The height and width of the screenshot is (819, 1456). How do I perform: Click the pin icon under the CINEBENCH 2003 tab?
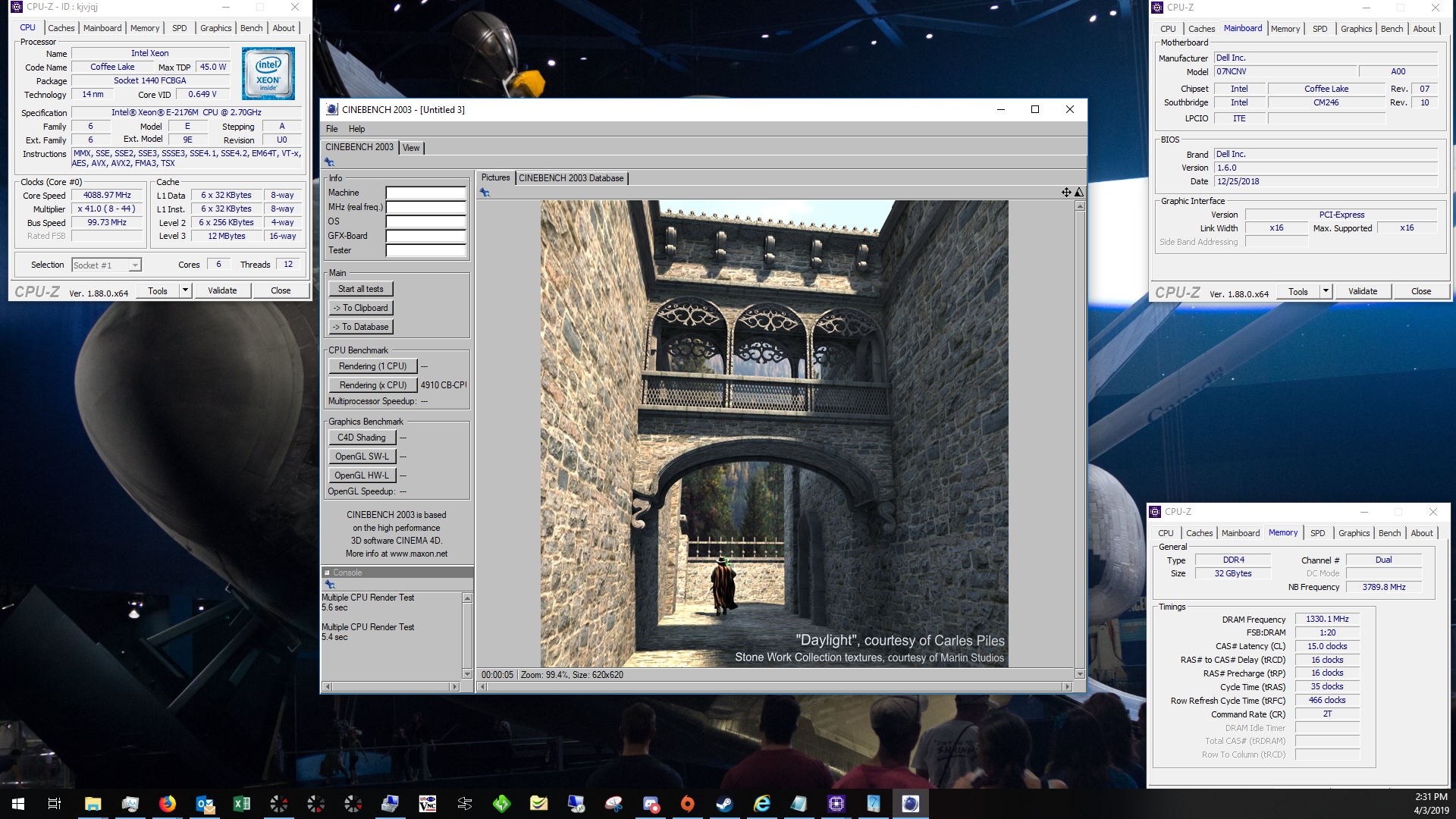click(329, 162)
